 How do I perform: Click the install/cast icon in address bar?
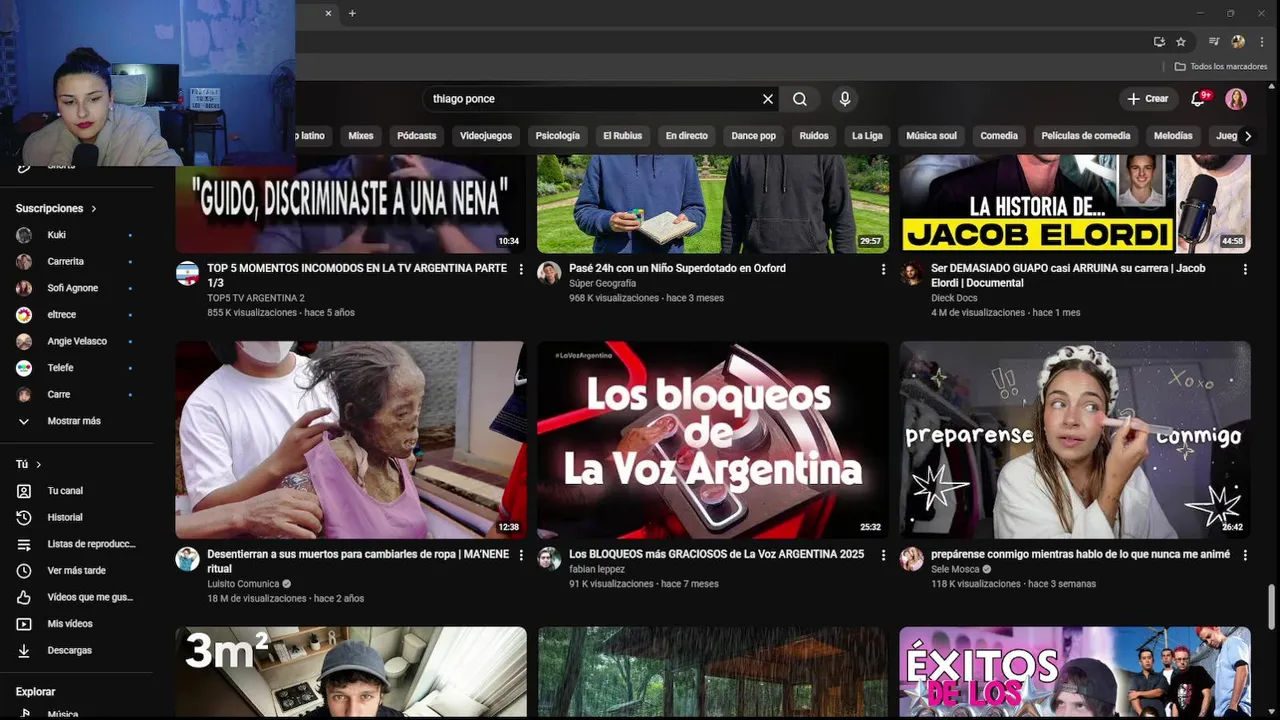[1159, 42]
